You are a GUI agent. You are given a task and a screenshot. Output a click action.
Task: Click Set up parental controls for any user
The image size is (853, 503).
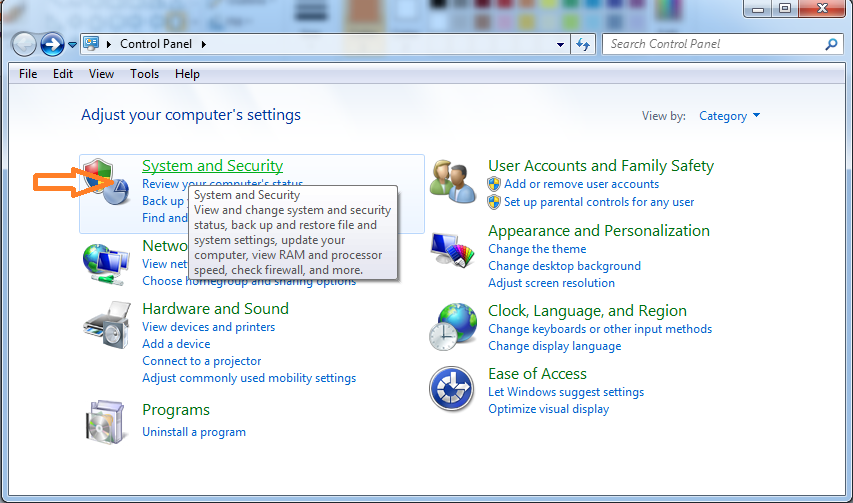coord(599,202)
